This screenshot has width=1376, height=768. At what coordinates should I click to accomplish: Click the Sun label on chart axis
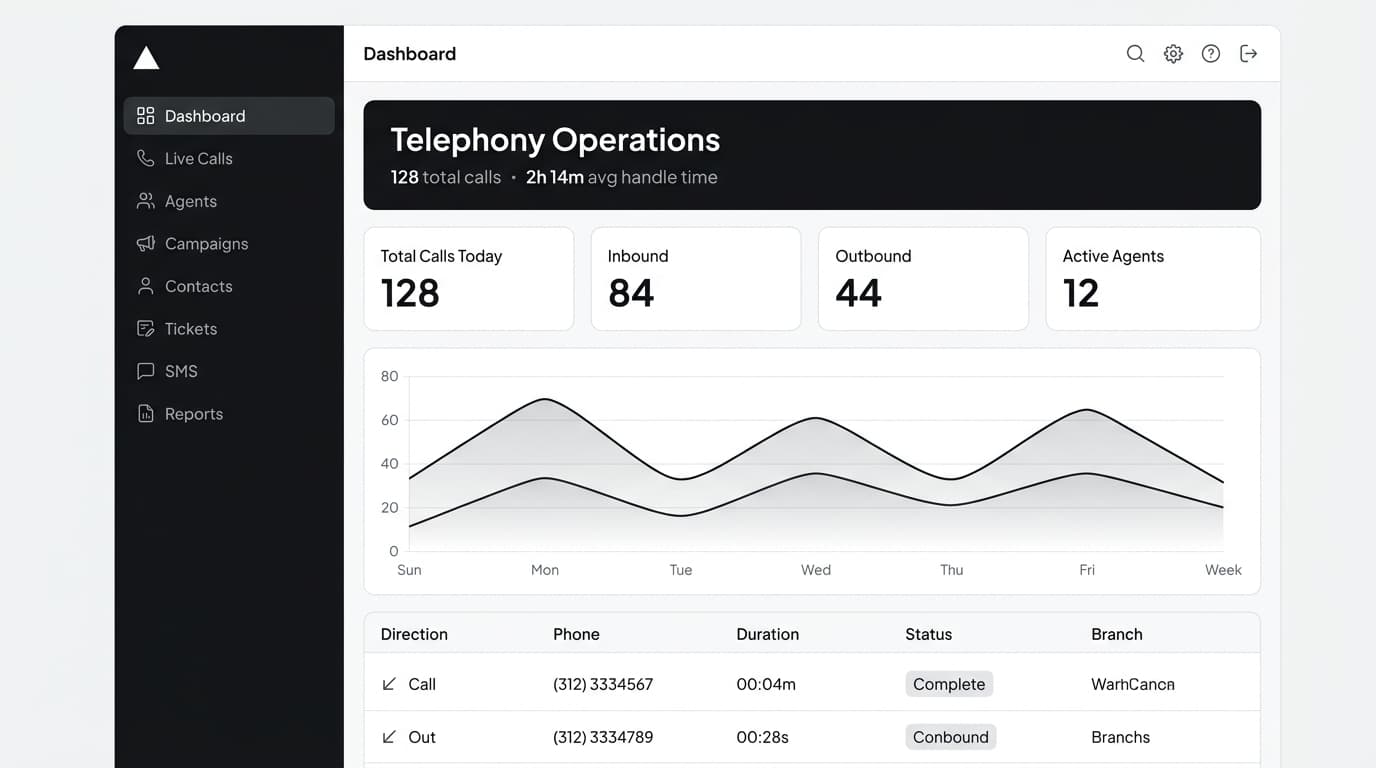click(x=409, y=570)
